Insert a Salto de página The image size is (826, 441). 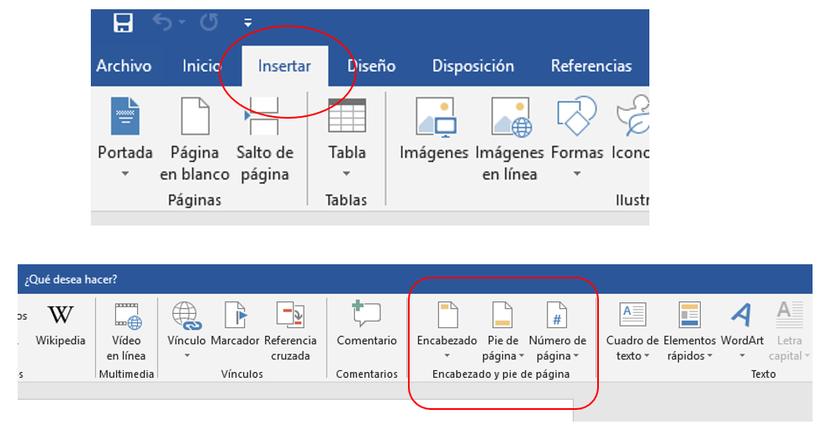pyautogui.click(x=264, y=130)
